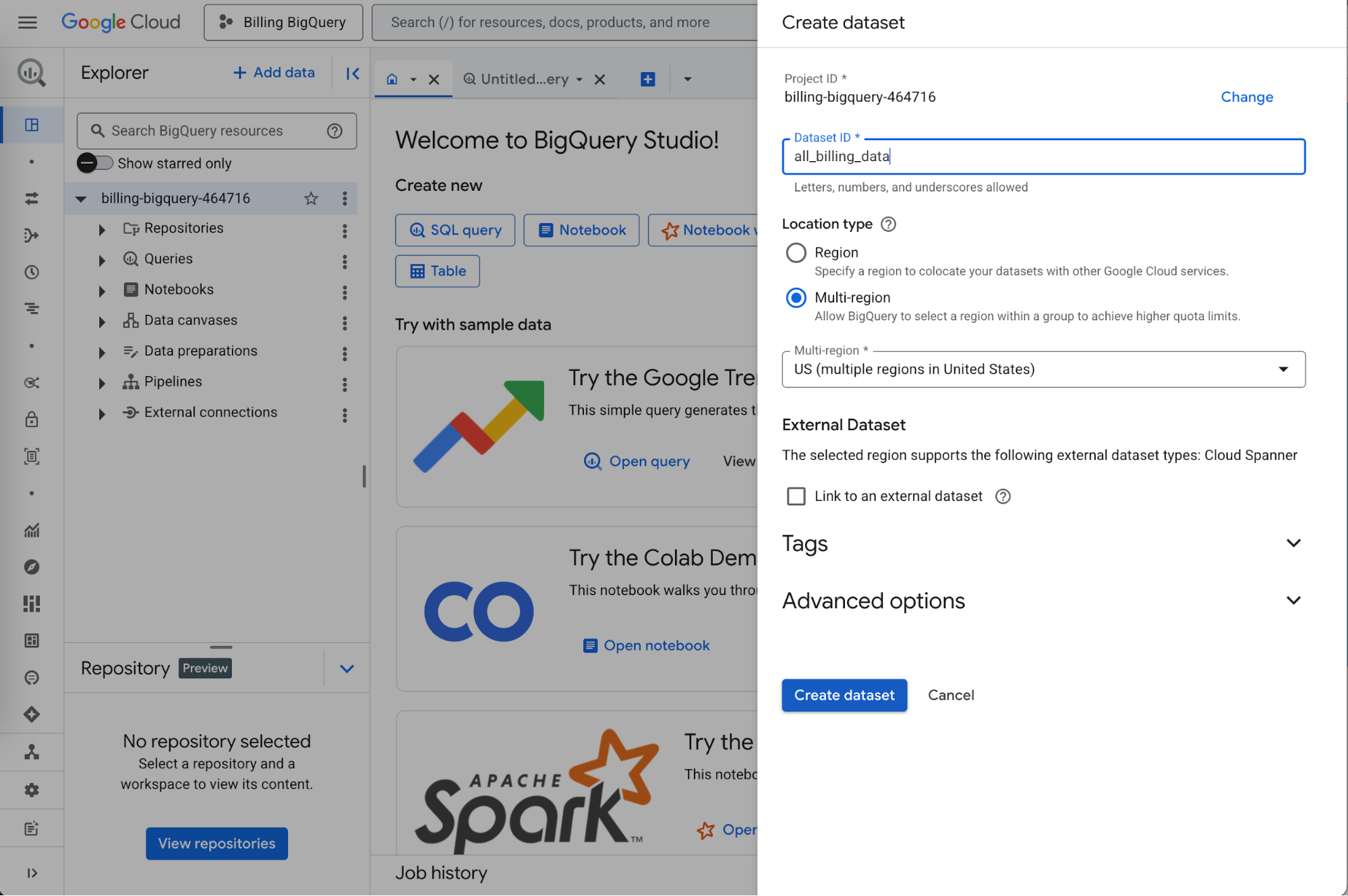The width and height of the screenshot is (1348, 896).
Task: Open more actions for billing-bigquery-464716 project
Action: coord(345,198)
